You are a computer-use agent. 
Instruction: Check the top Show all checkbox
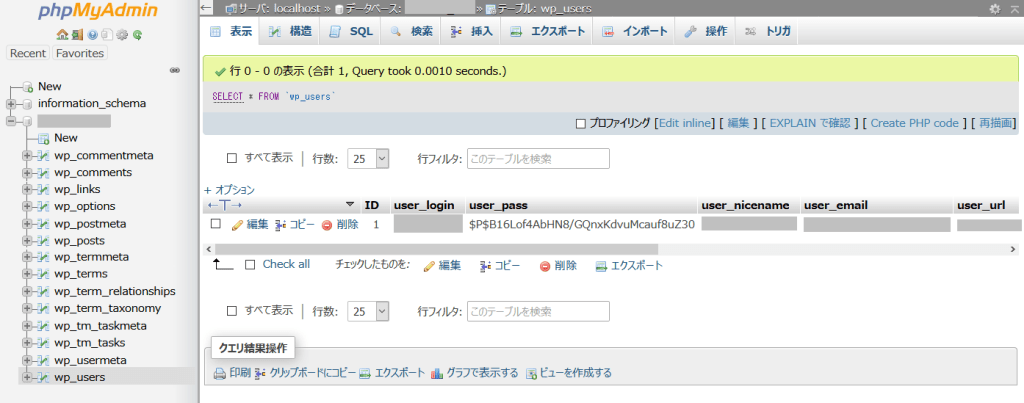pyautogui.click(x=231, y=158)
